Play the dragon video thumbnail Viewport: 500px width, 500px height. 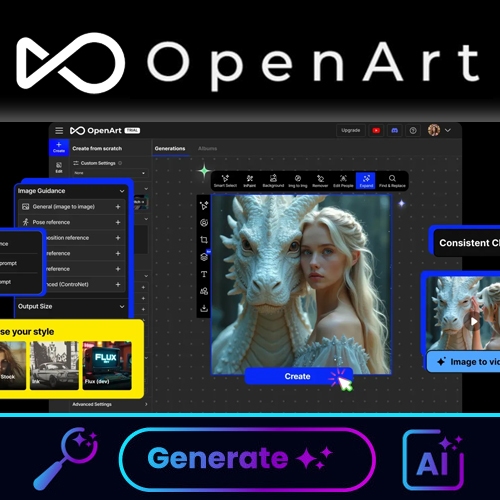pyautogui.click(x=473, y=321)
